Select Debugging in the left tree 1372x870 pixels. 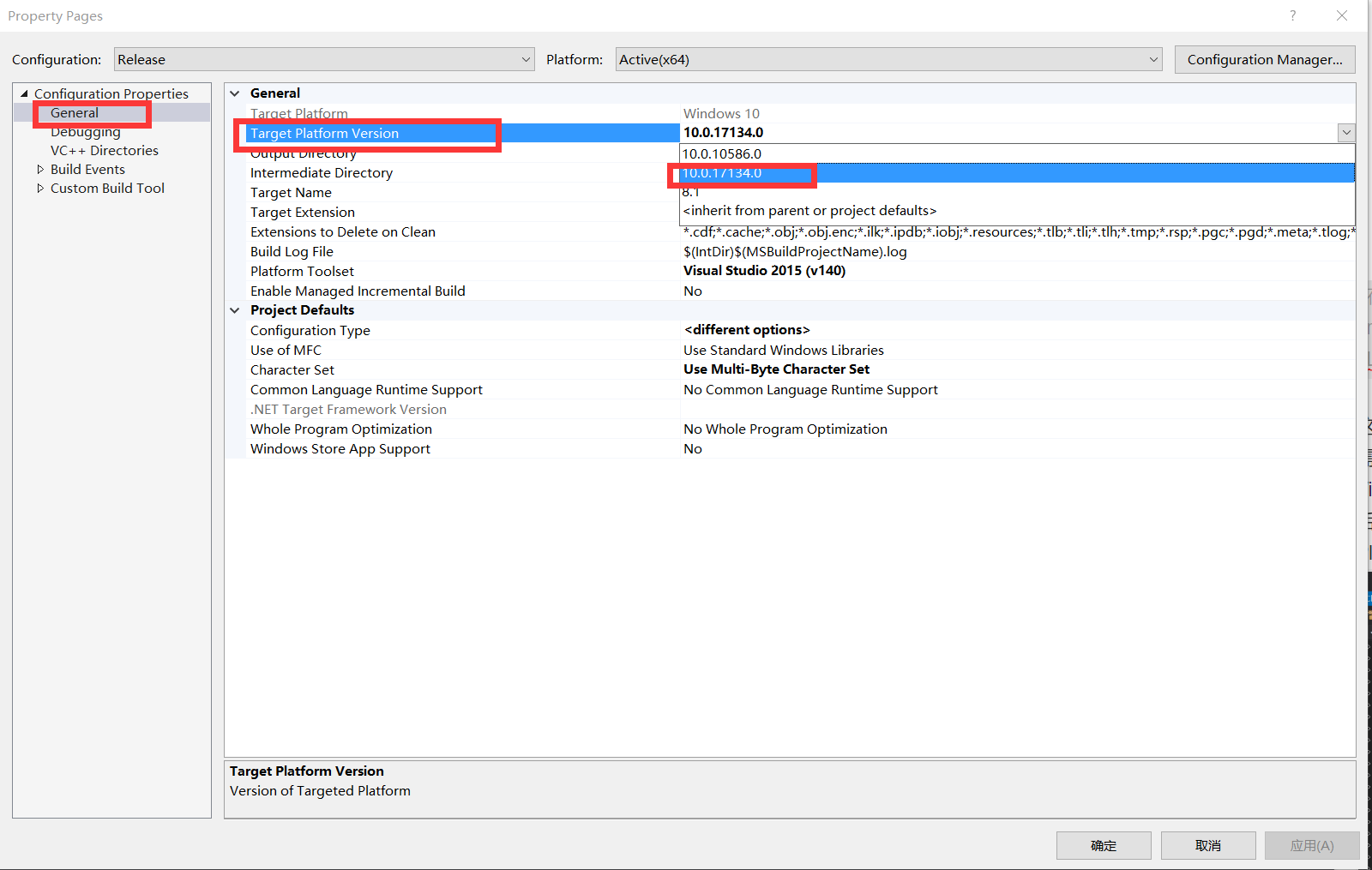[85, 131]
